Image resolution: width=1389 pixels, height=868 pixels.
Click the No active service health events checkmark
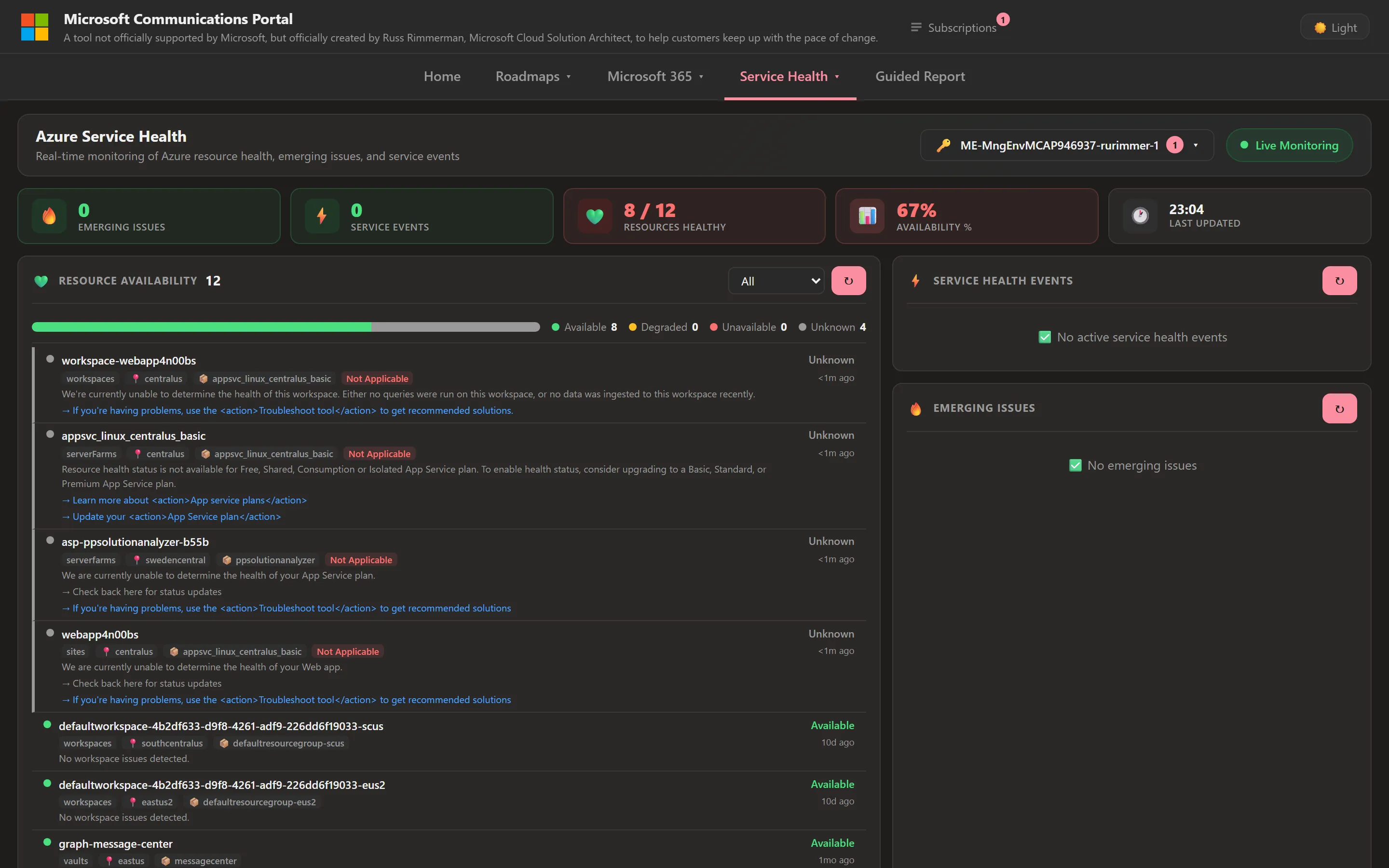pos(1045,337)
